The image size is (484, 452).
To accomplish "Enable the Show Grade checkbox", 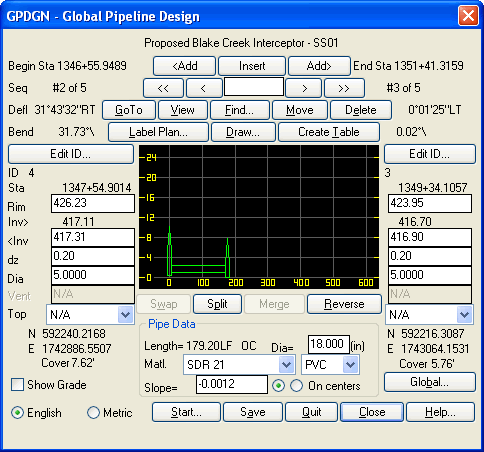I will (17, 384).
